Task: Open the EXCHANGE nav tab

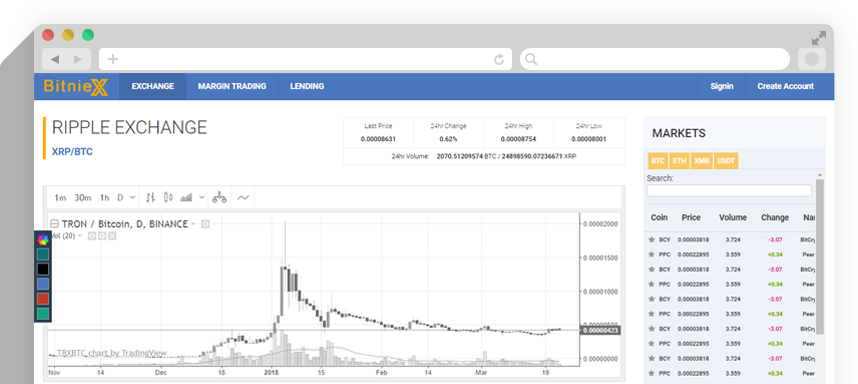Action: pos(153,86)
